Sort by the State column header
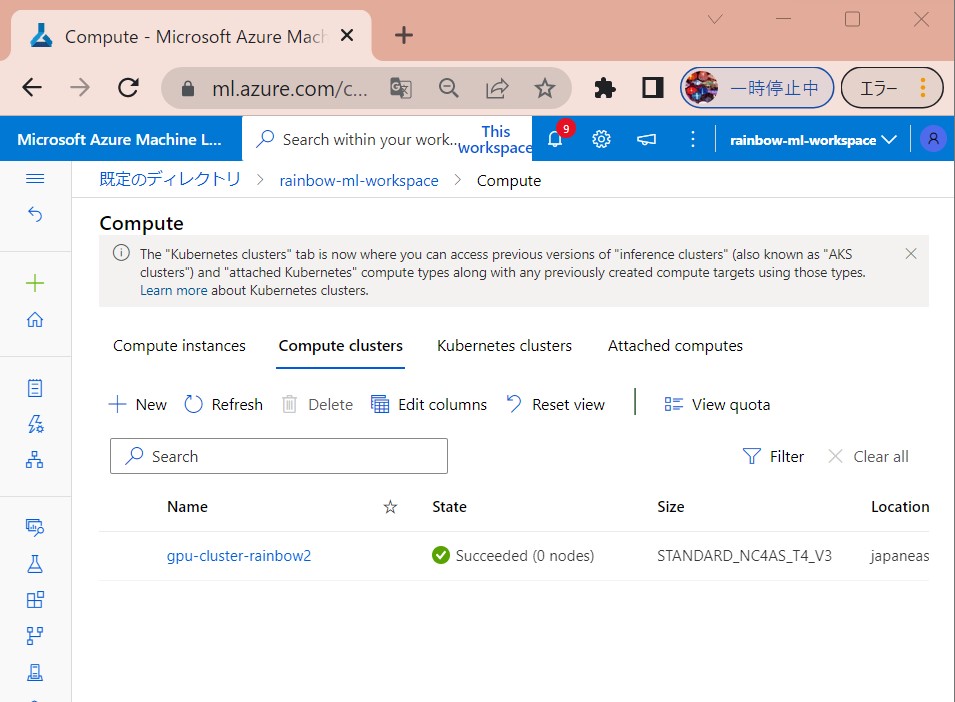This screenshot has height=702, width=955. point(449,507)
